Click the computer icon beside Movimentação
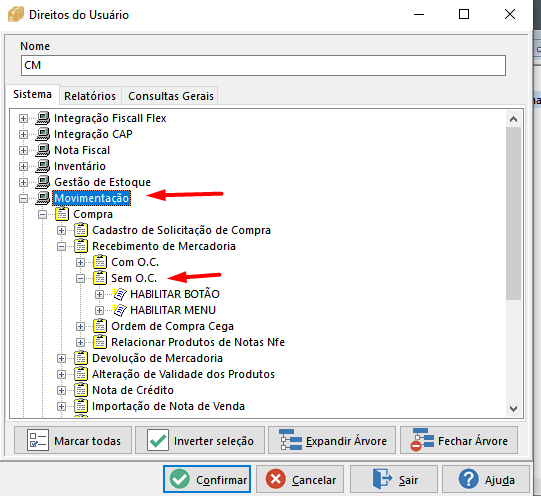The height and width of the screenshot is (496, 541). click(x=43, y=198)
